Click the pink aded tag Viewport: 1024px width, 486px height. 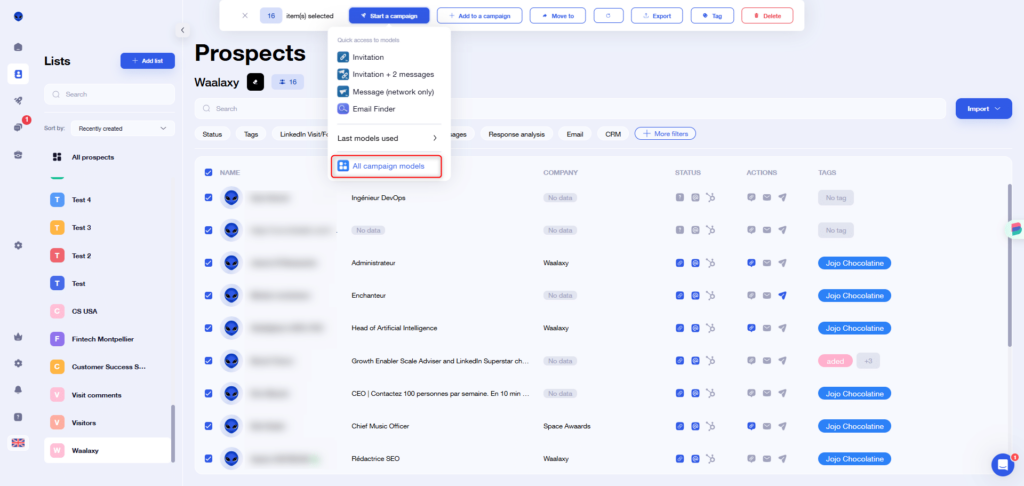[835, 361]
